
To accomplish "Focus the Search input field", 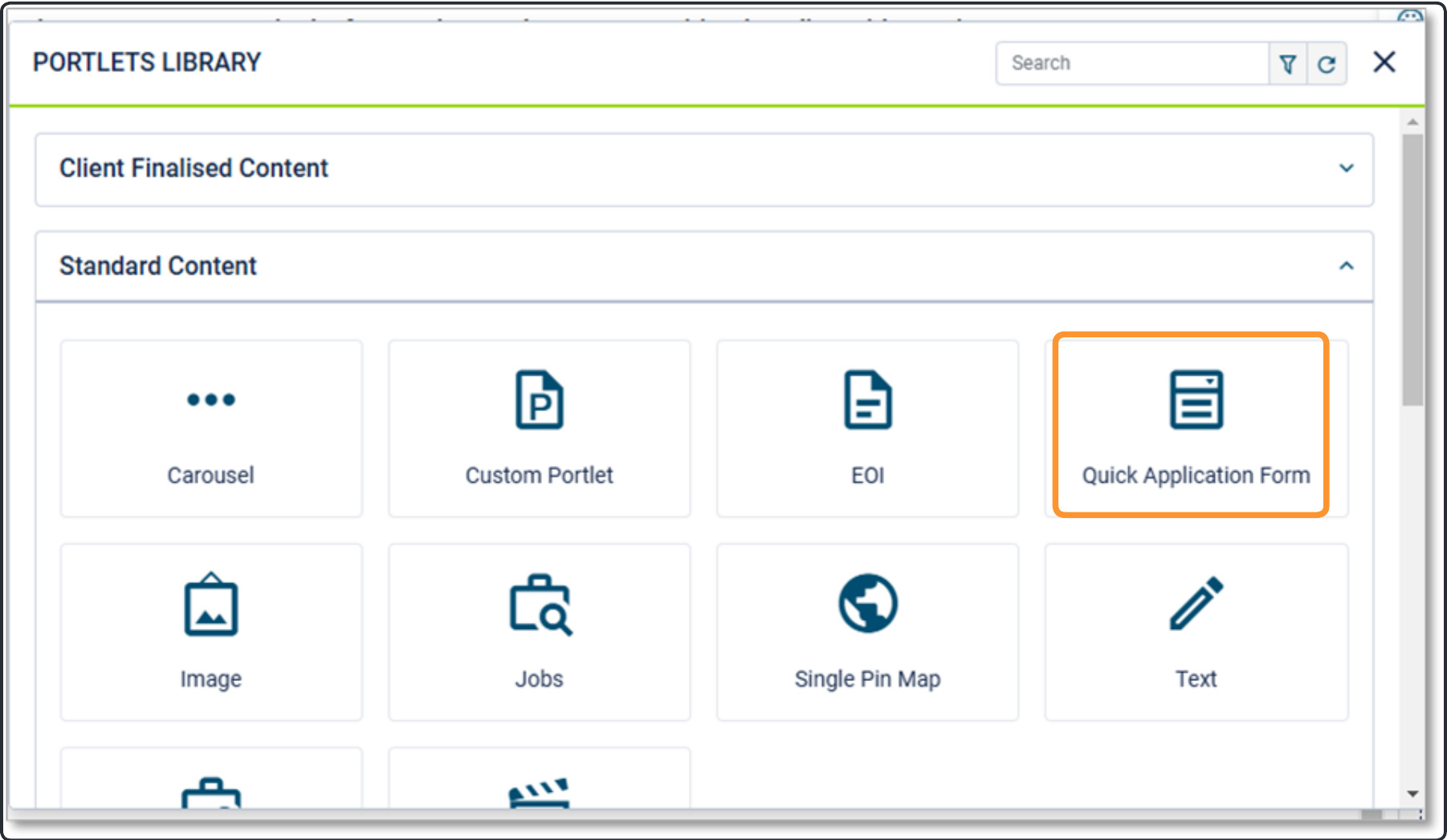I will click(x=1132, y=63).
